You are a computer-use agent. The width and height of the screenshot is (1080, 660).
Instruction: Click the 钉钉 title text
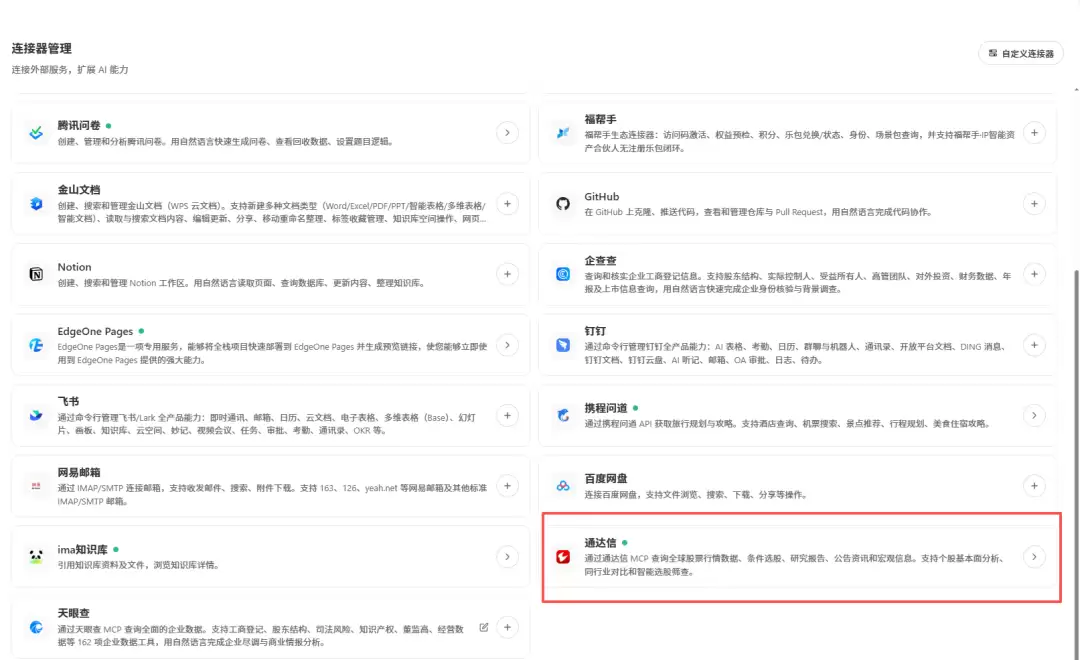[x=595, y=331]
